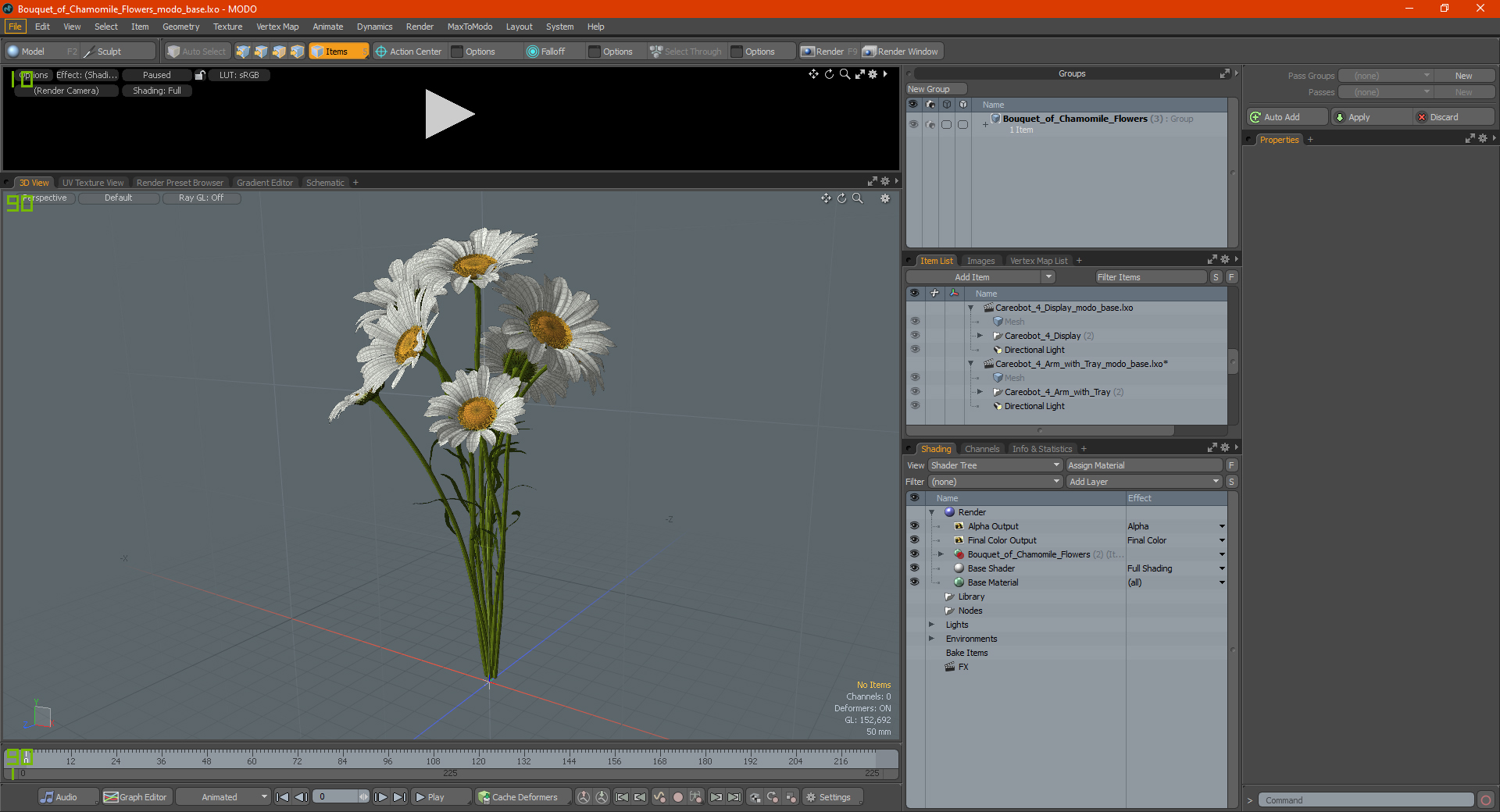The width and height of the screenshot is (1500, 812).
Task: Select the Vertices selection mode cube icon
Action: (243, 52)
